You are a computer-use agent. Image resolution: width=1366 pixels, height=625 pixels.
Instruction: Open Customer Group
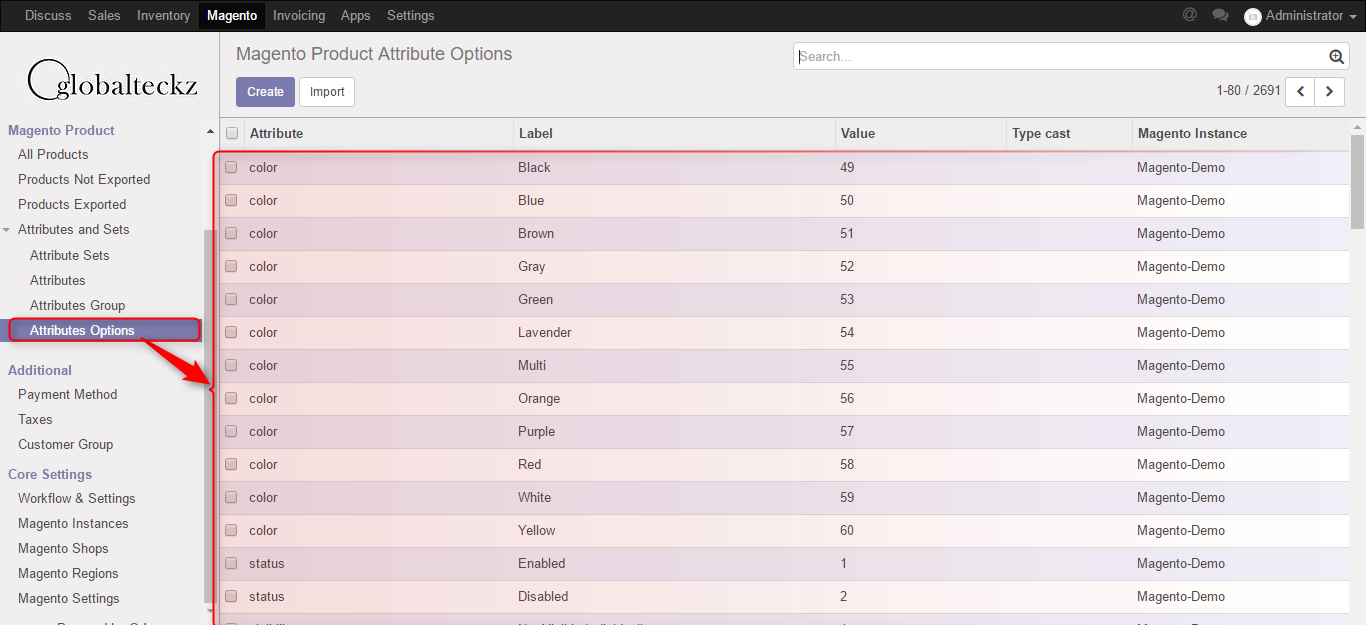coord(65,444)
